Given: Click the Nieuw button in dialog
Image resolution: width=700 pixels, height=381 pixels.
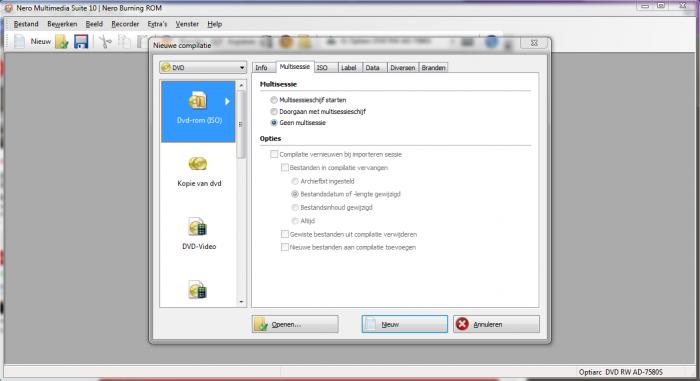Looking at the screenshot, I should point(404,324).
